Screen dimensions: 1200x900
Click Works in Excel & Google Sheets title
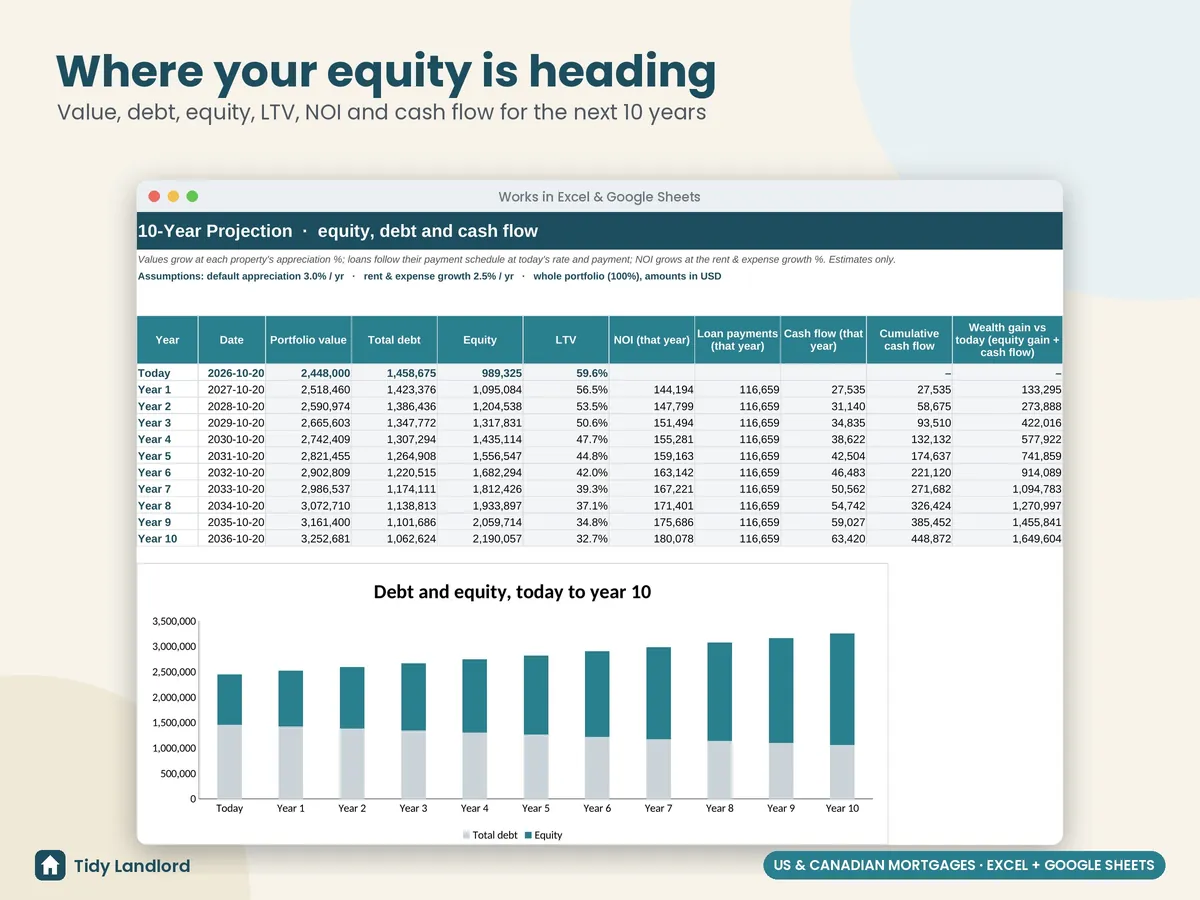tap(600, 197)
